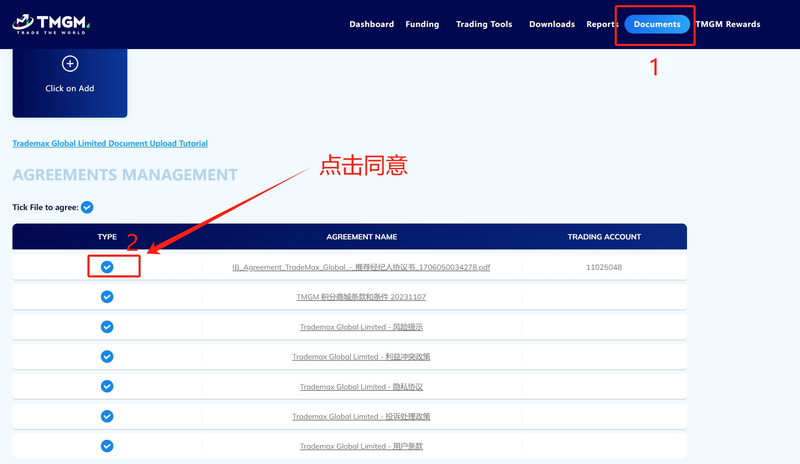800x464 pixels.
Task: Select the Documents tab
Action: (657, 24)
